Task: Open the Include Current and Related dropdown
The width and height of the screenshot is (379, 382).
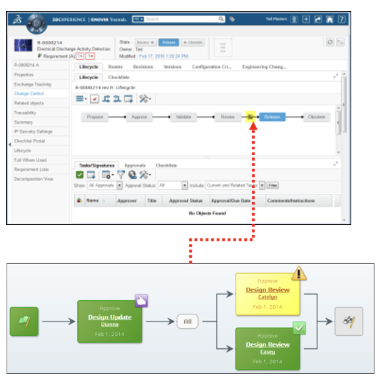Action: click(x=235, y=185)
